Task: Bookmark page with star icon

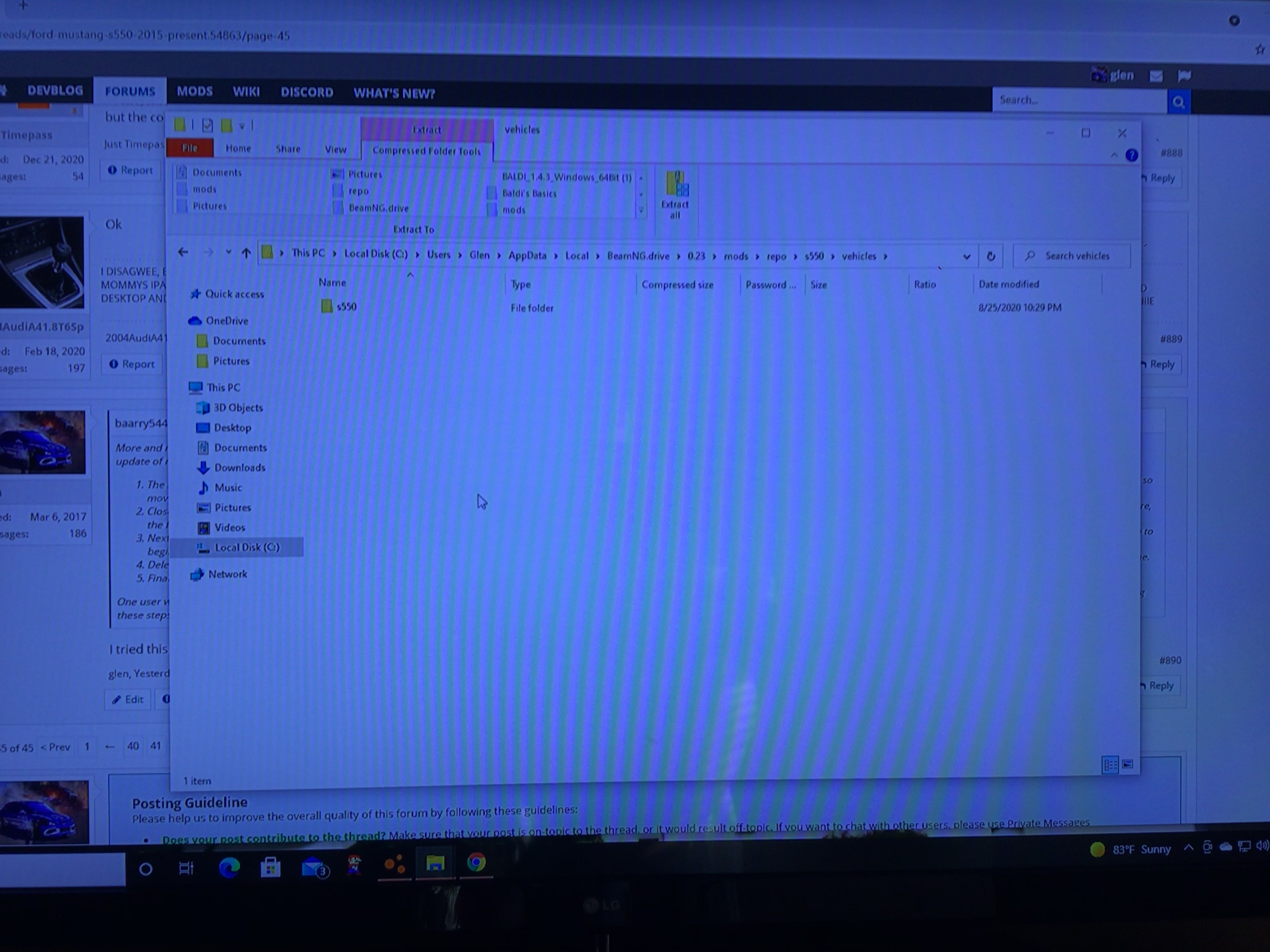Action: point(1259,49)
